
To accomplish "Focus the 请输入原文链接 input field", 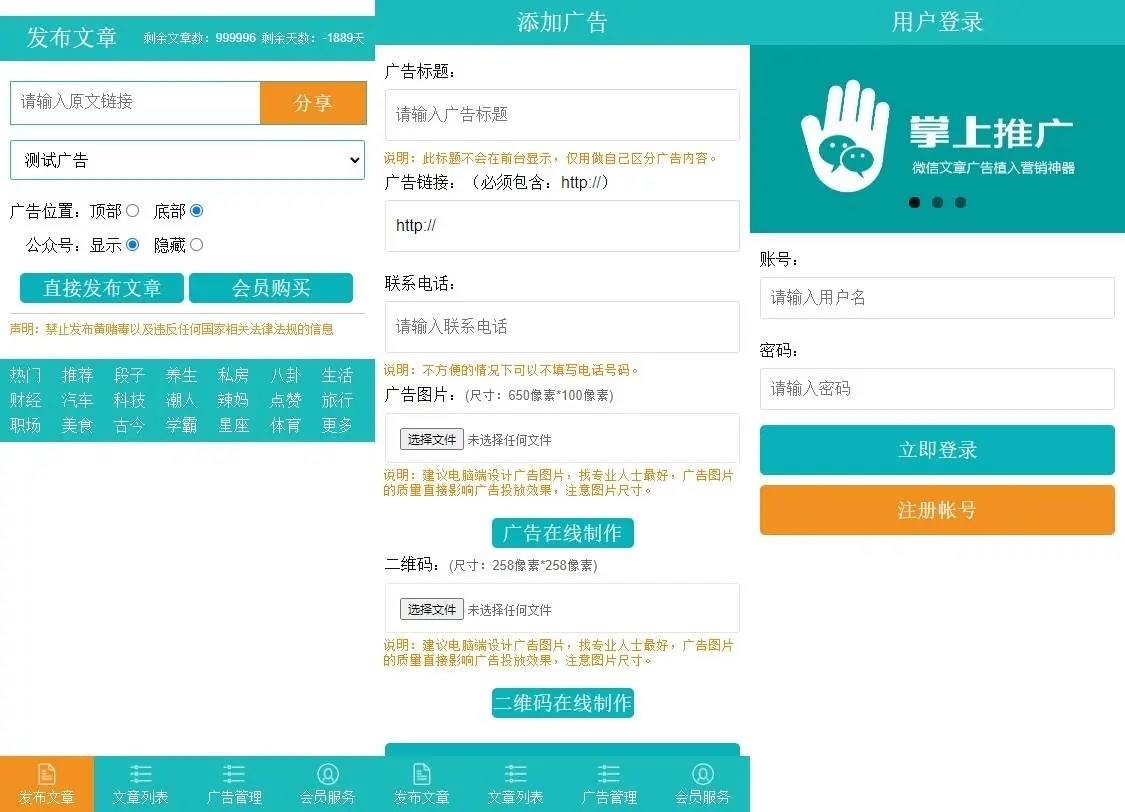I will coord(136,103).
